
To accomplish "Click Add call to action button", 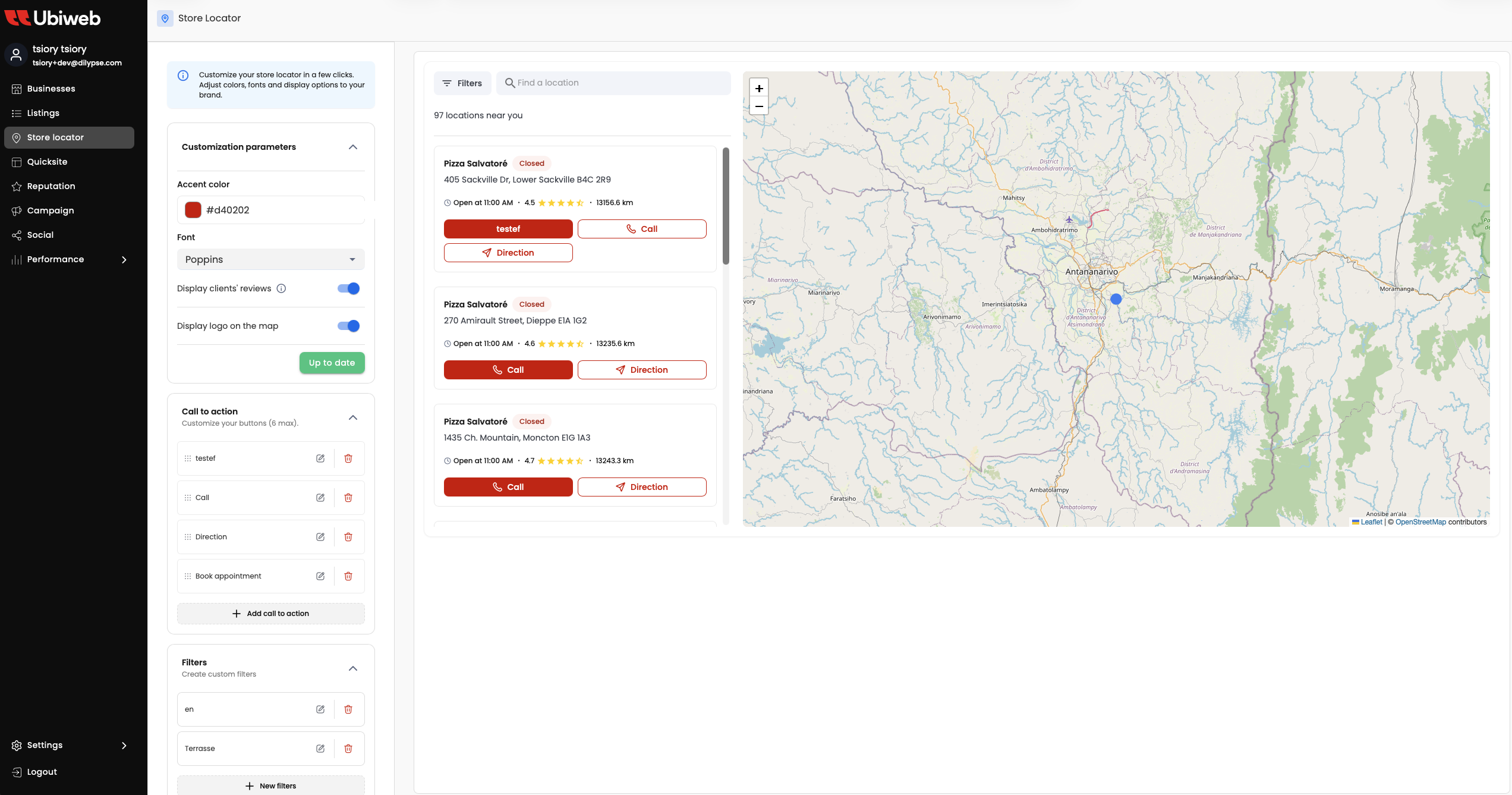I will click(271, 614).
